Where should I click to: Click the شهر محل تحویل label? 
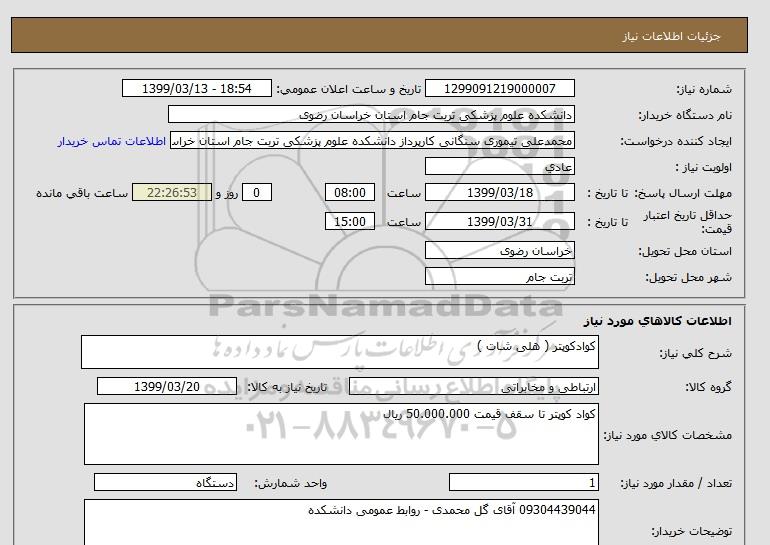click(688, 277)
